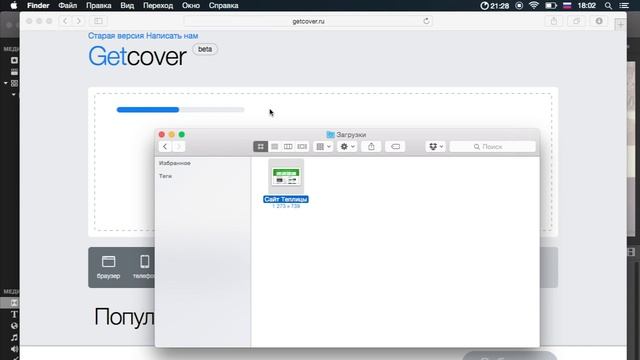Open a new Safari tab
This screenshot has width=640, height=360.
click(620, 25)
